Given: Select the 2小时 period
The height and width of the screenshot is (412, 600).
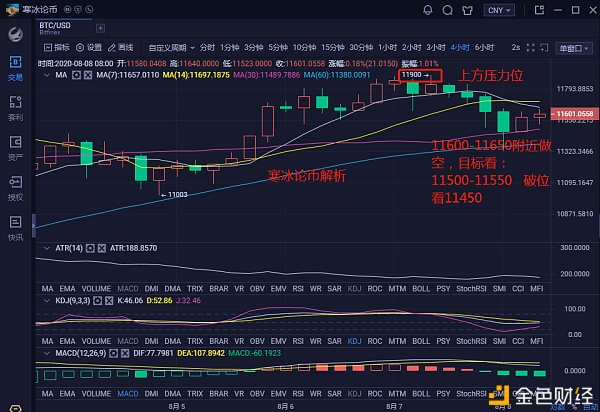Looking at the screenshot, I should tap(411, 47).
